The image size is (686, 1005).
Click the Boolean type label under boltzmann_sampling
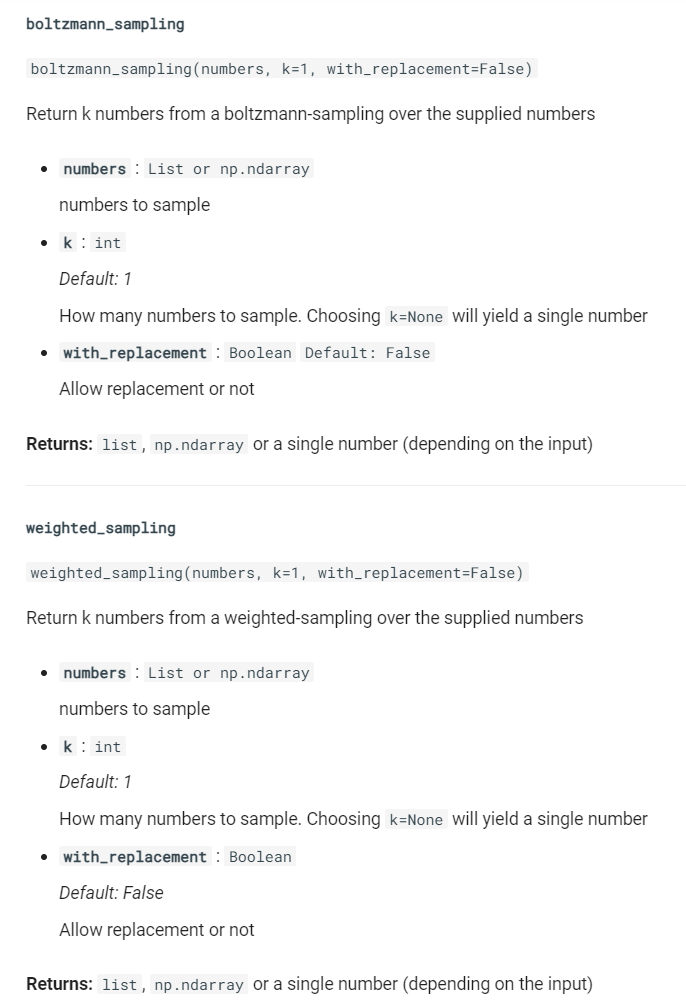pyautogui.click(x=260, y=353)
